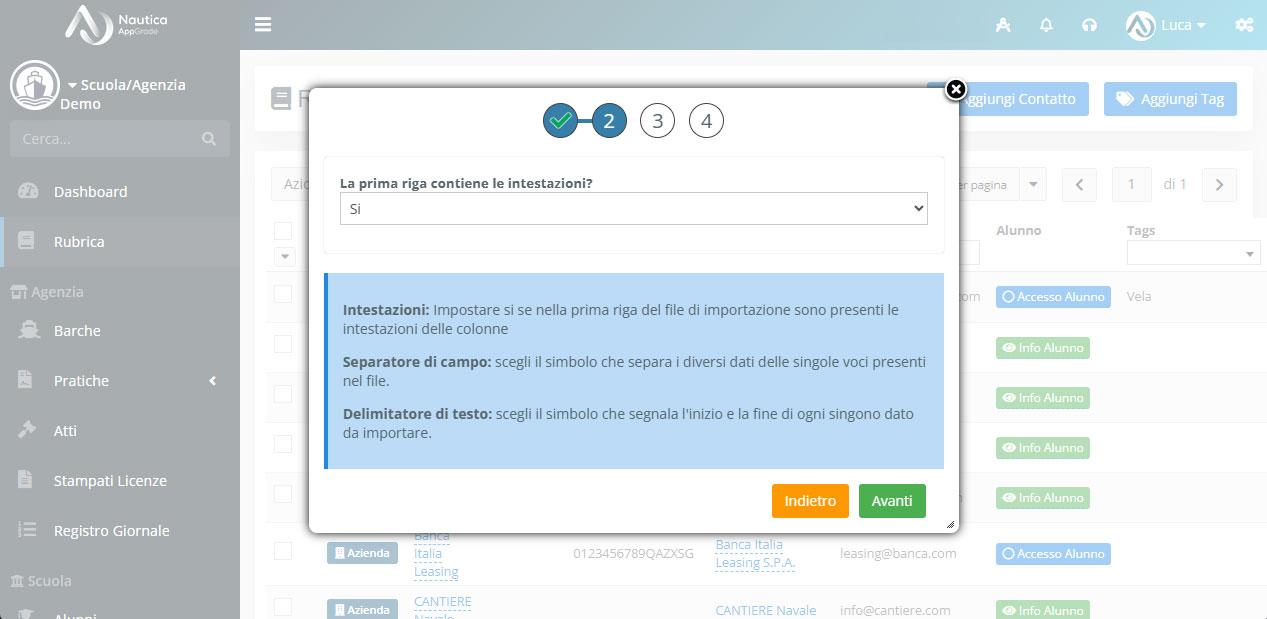
Task: Click the App Store icon in header
Action: 1003,25
